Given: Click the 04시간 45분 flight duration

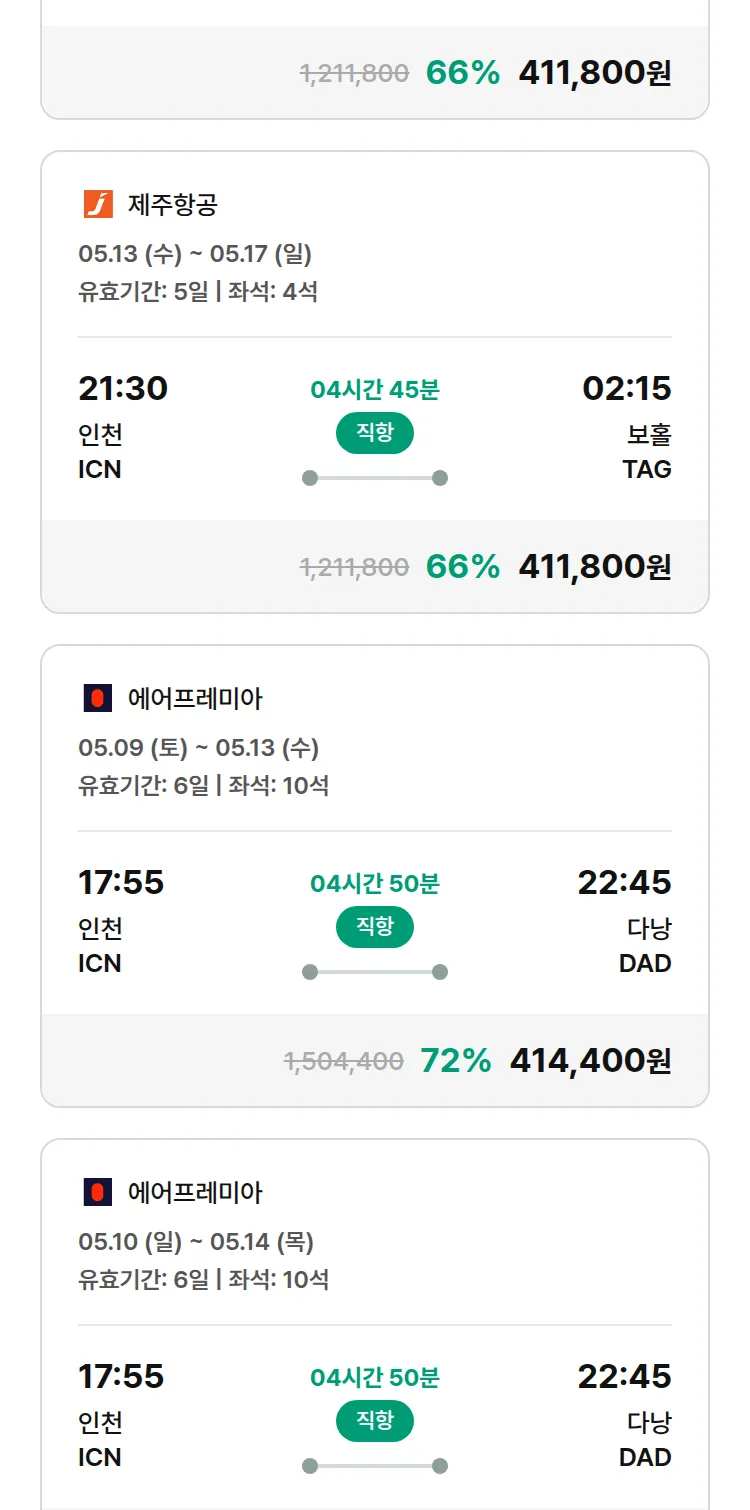Looking at the screenshot, I should click(x=374, y=390).
